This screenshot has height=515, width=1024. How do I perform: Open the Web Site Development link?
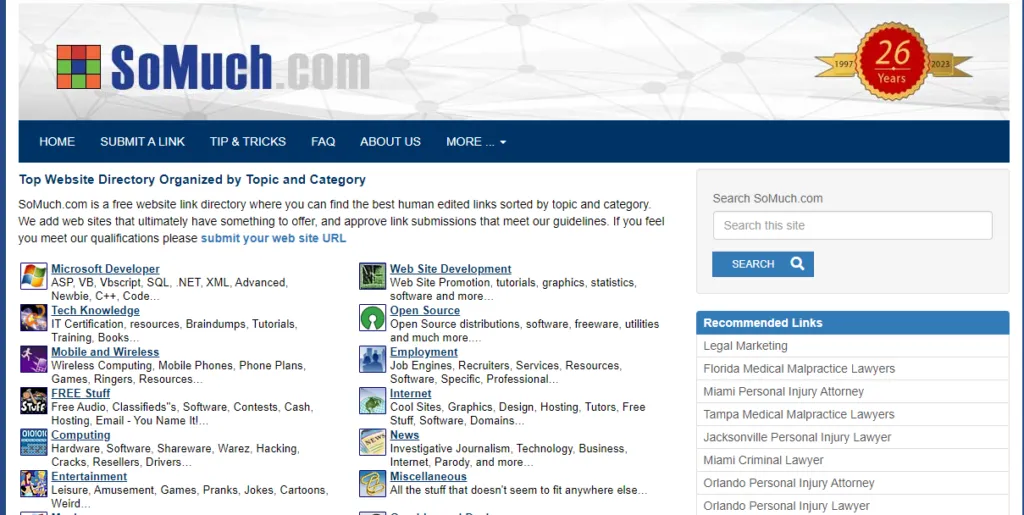[x=451, y=269]
